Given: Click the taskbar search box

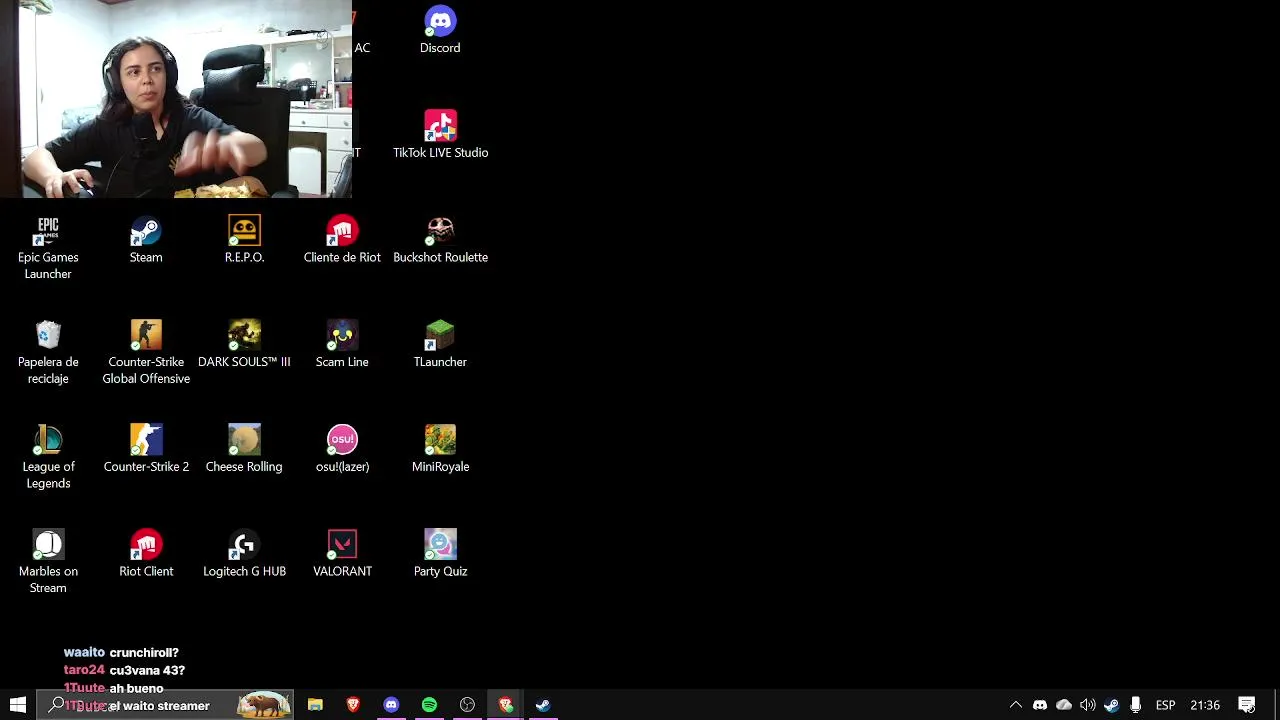Looking at the screenshot, I should [165, 705].
